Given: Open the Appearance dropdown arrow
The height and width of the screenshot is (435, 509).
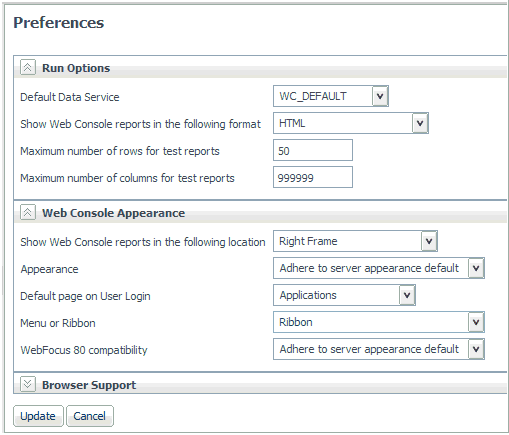Looking at the screenshot, I should click(476, 268).
